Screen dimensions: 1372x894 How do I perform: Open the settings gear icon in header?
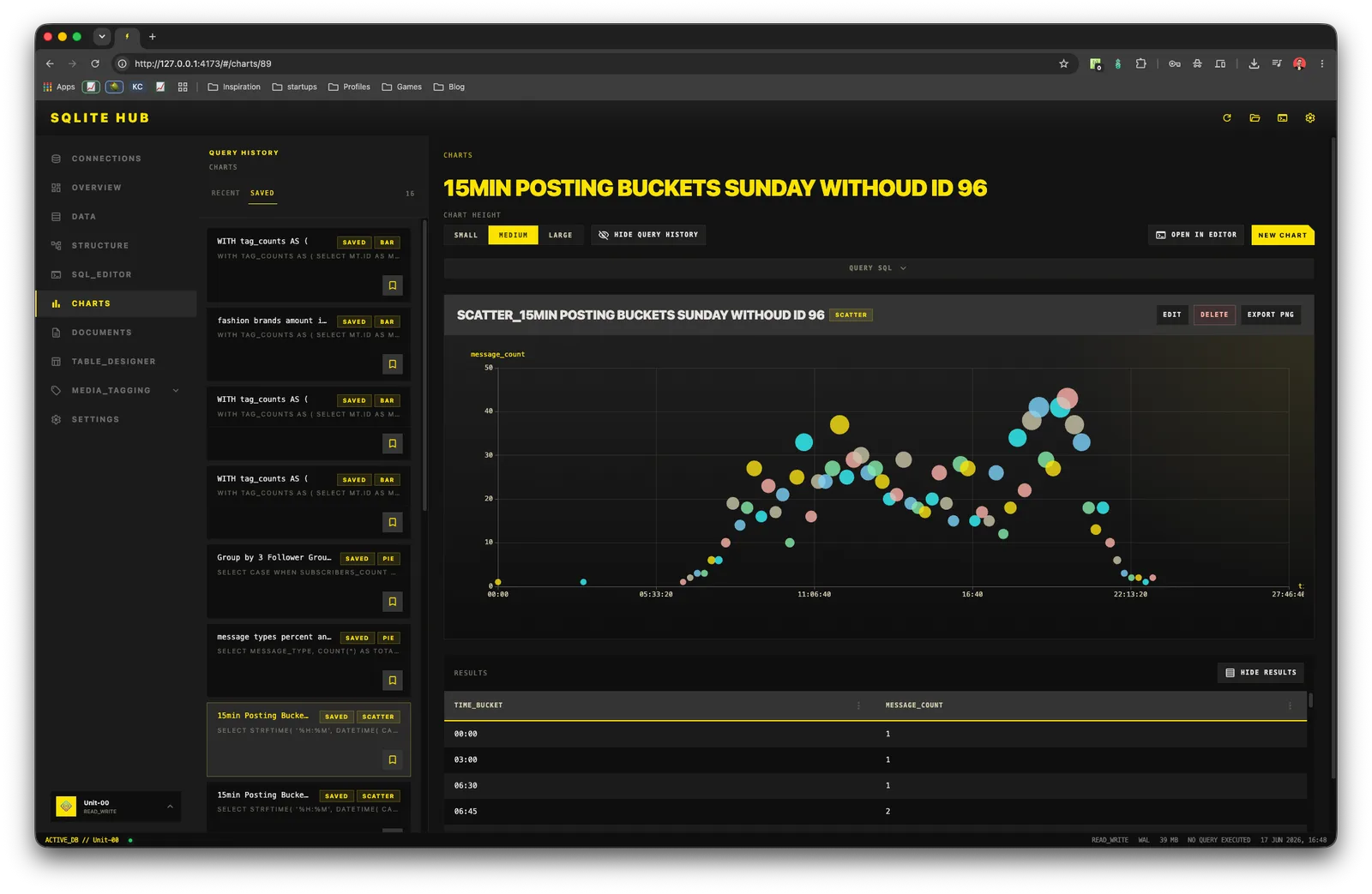tap(1310, 118)
